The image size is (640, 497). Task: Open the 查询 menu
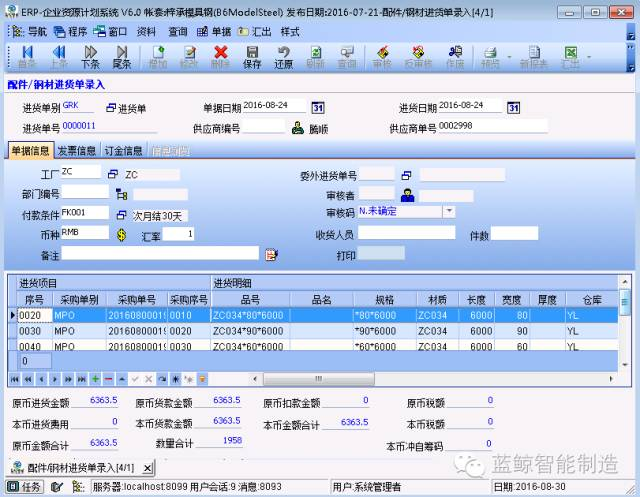coord(178,31)
